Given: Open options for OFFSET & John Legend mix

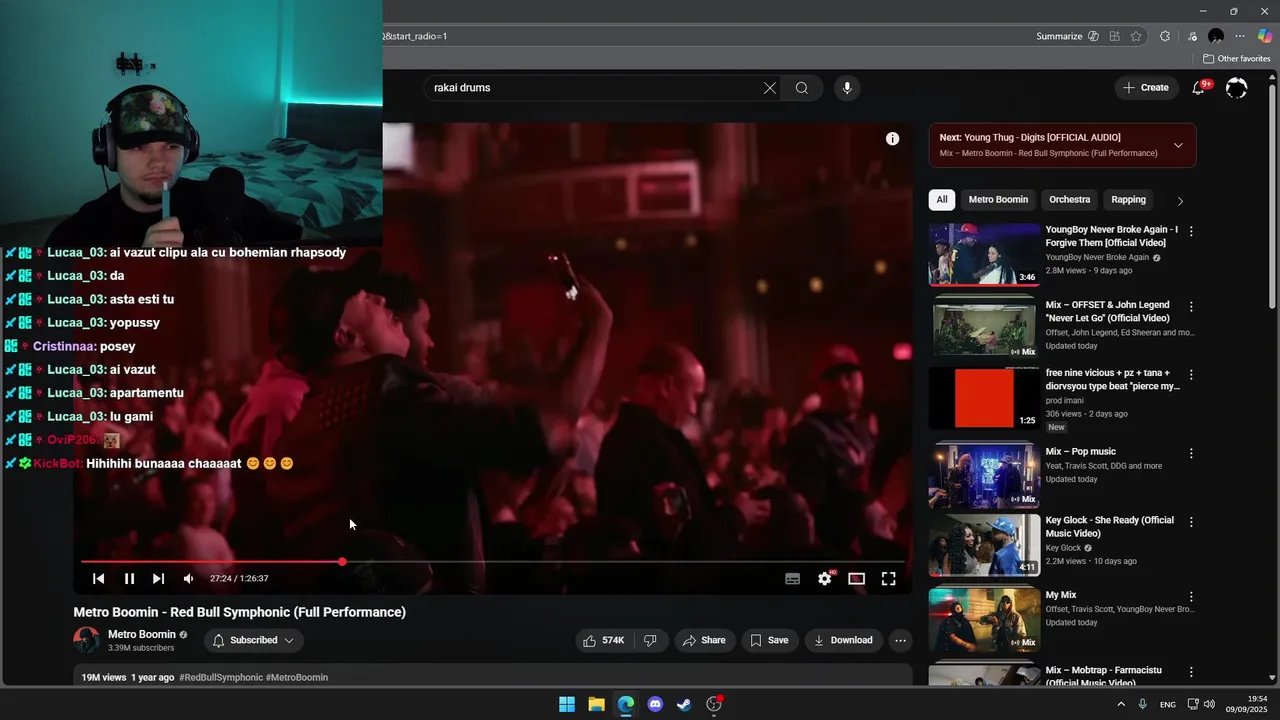Looking at the screenshot, I should click(x=1190, y=306).
